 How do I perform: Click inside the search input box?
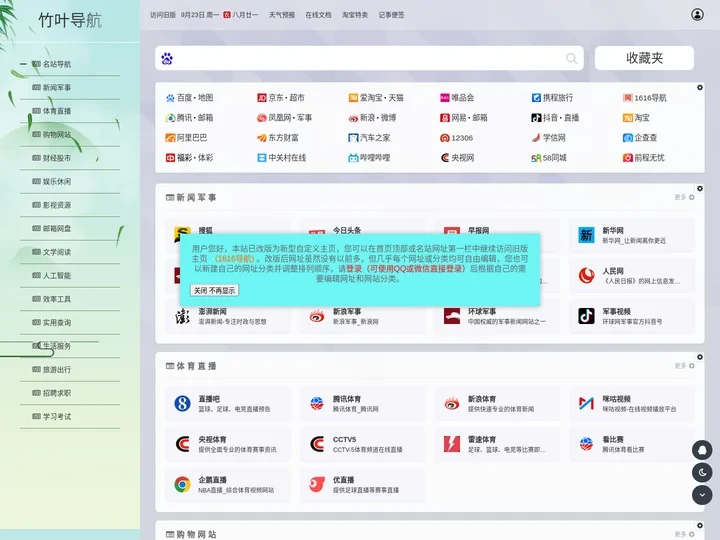click(x=369, y=58)
